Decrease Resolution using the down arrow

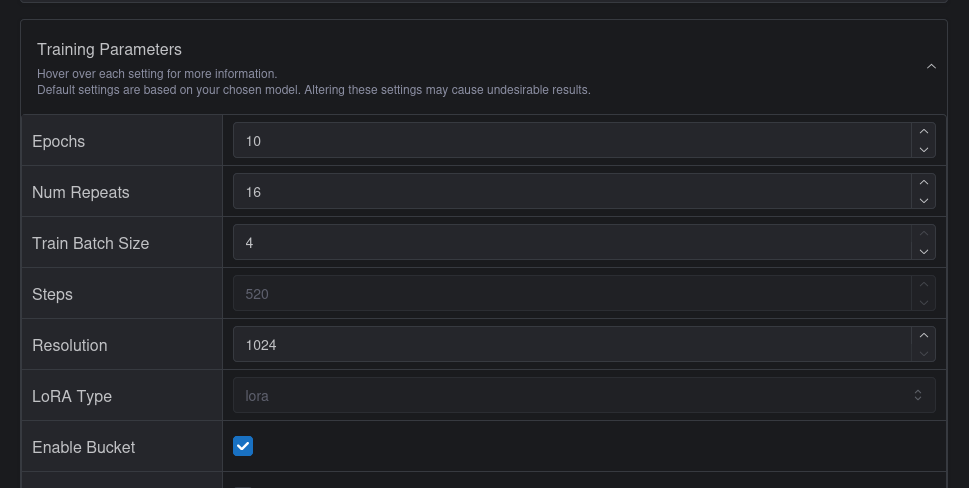924,354
